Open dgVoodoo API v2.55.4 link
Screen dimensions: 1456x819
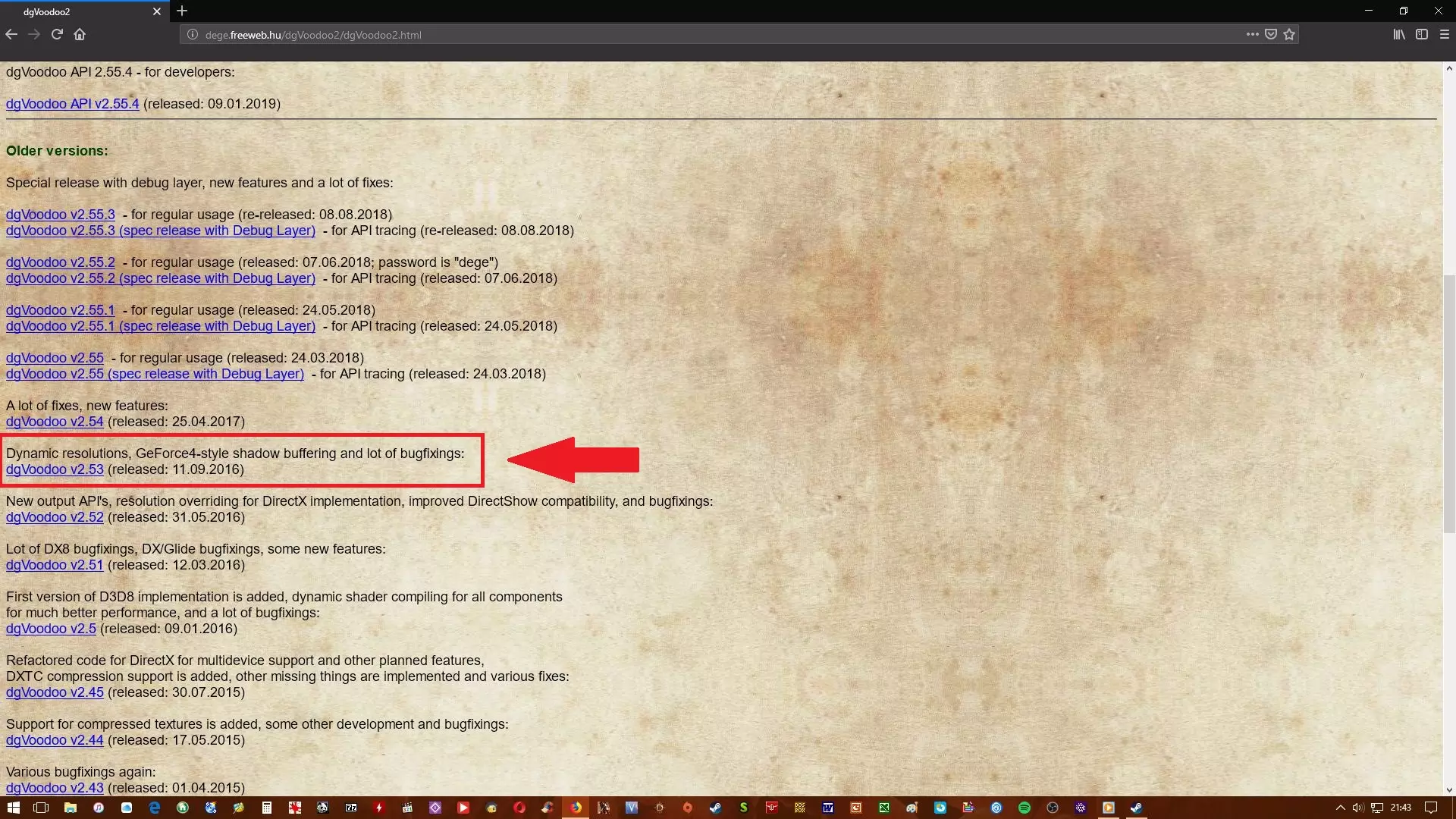click(x=72, y=104)
